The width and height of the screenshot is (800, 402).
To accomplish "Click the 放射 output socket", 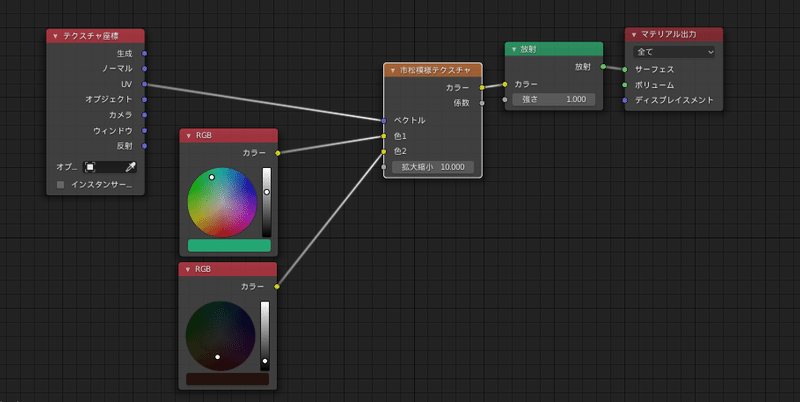I will pyautogui.click(x=603, y=67).
